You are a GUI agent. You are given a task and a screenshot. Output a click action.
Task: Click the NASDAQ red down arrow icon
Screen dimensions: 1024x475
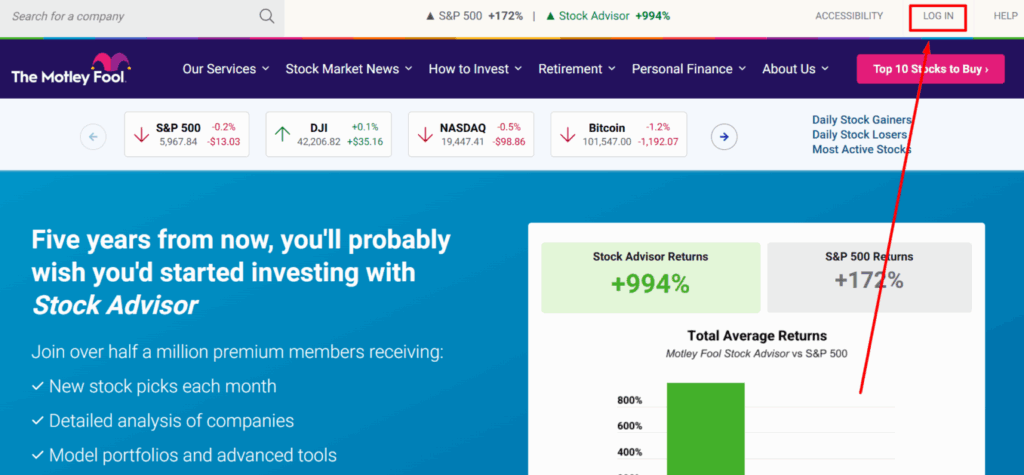(x=425, y=134)
